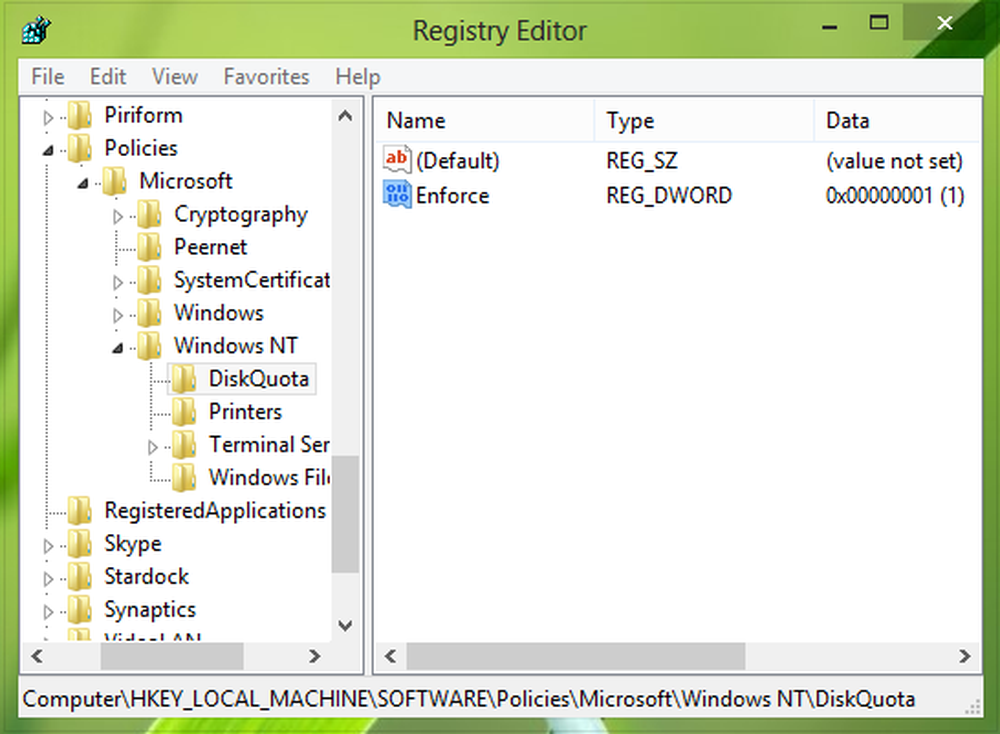
Task: Sort values by the Name column header
Action: tap(485, 121)
